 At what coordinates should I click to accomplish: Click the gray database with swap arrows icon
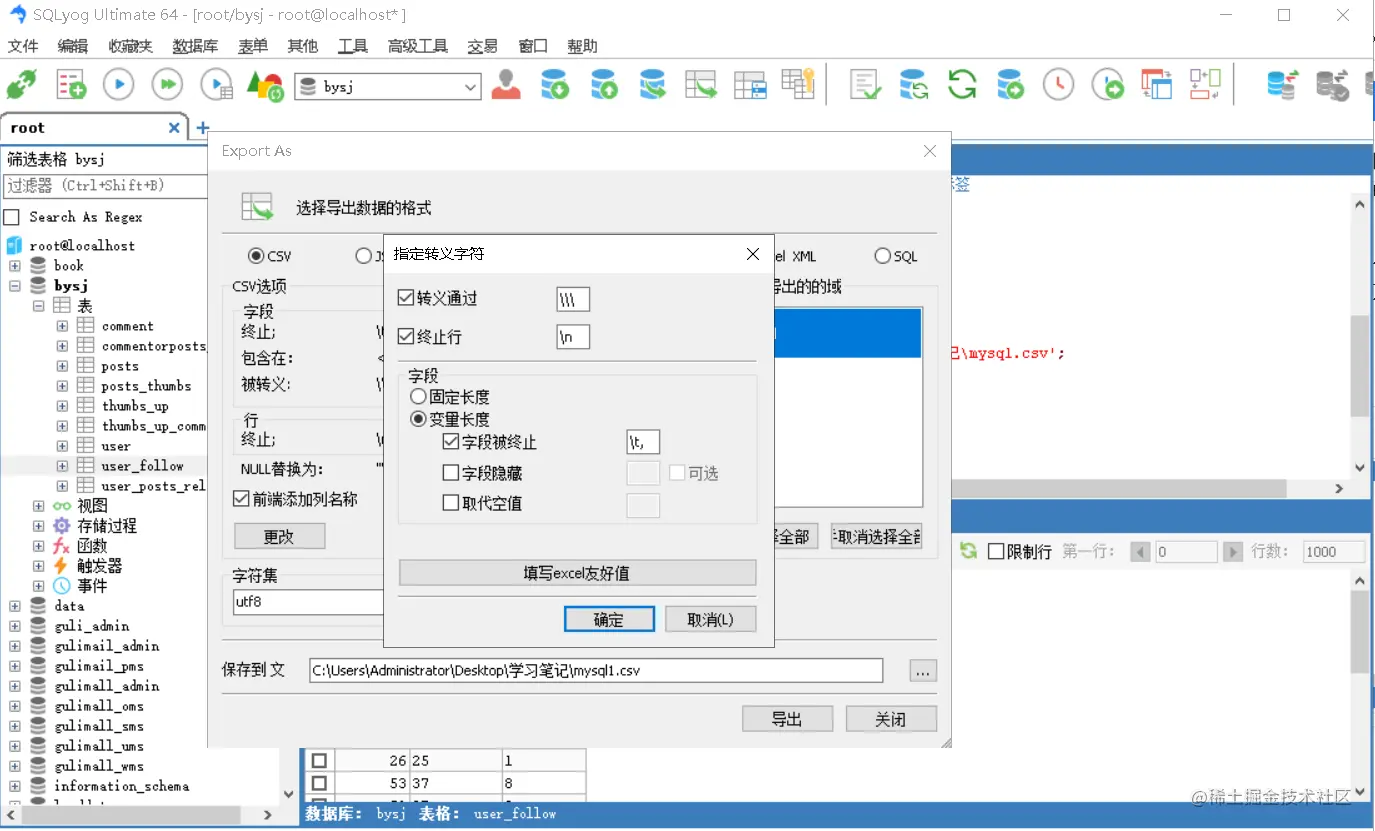[x=1331, y=85]
